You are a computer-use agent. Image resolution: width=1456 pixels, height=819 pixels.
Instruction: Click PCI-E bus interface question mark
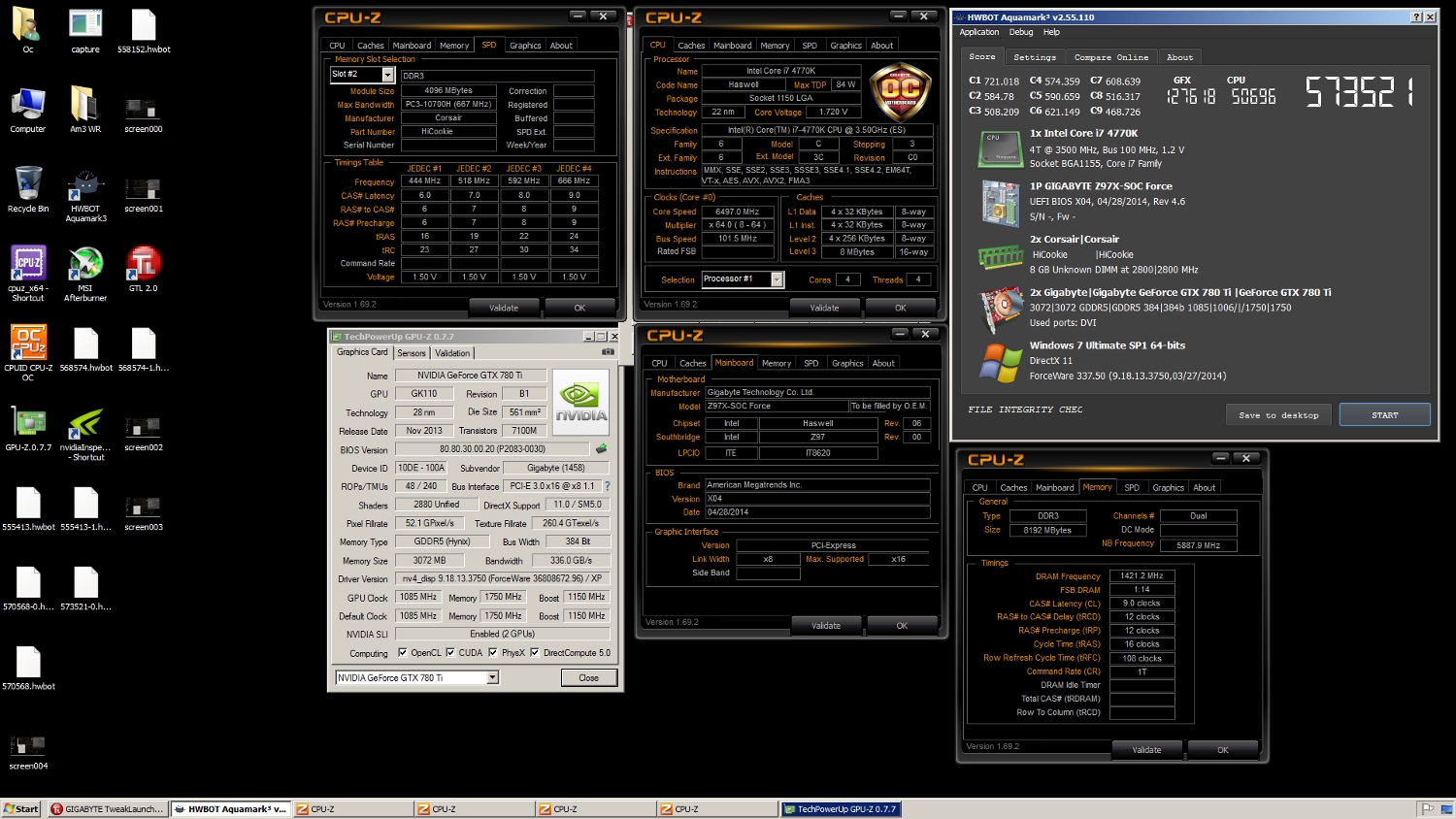coord(608,486)
